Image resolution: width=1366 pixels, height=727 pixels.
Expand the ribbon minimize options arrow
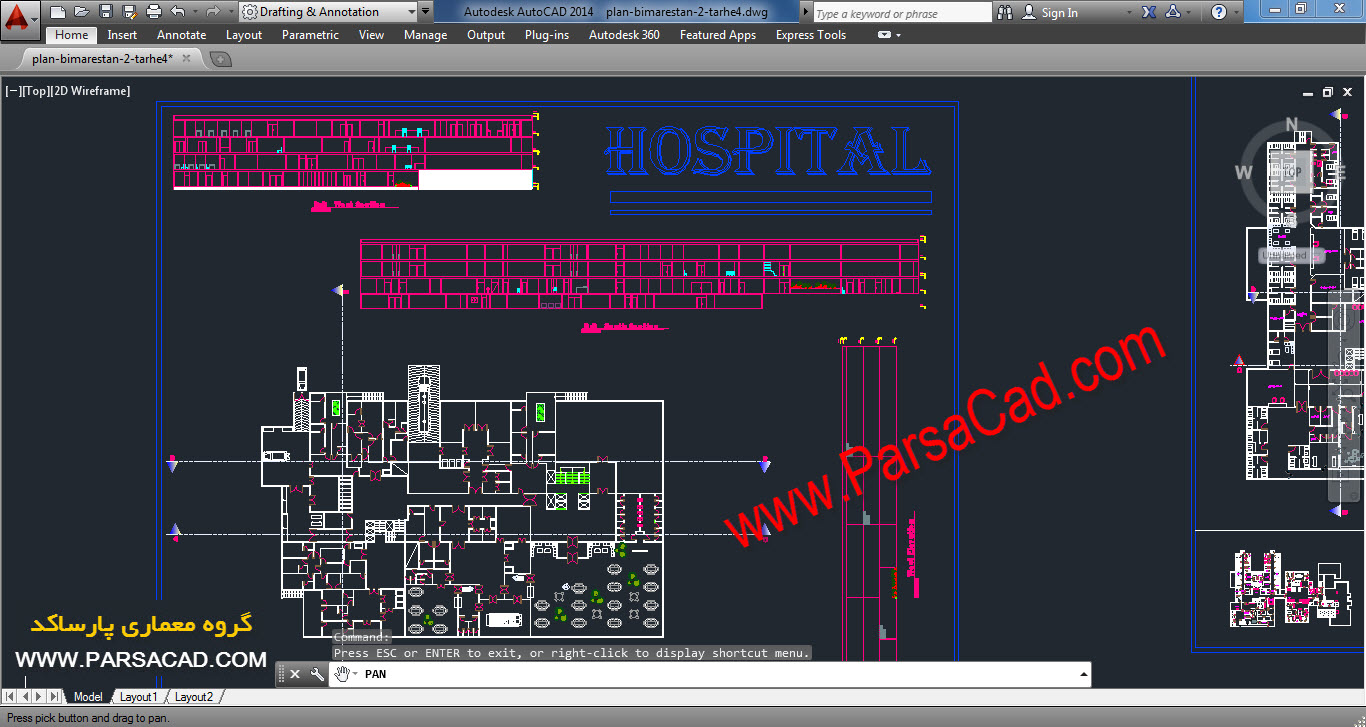898,35
